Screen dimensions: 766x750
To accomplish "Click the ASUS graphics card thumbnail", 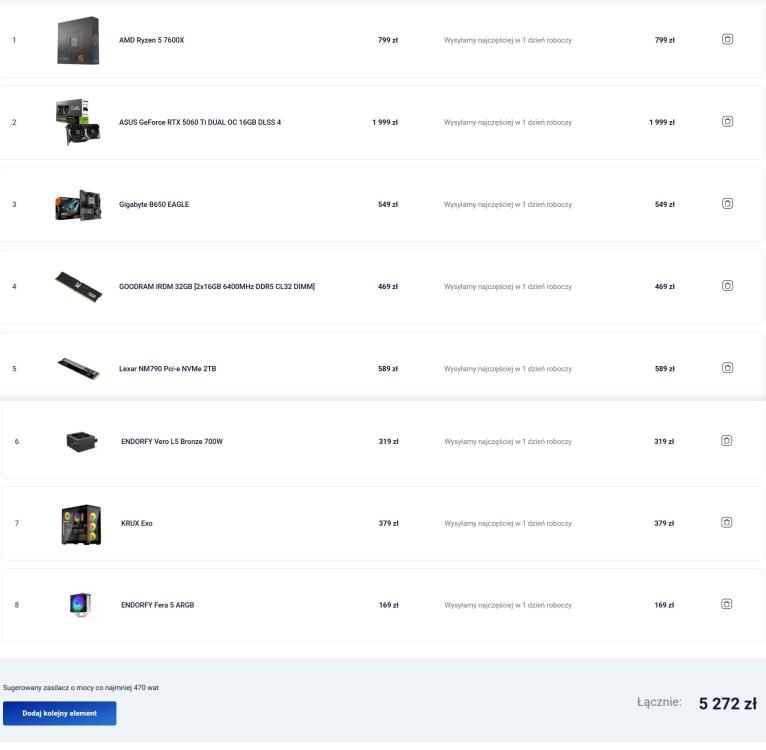I will tap(78, 122).
